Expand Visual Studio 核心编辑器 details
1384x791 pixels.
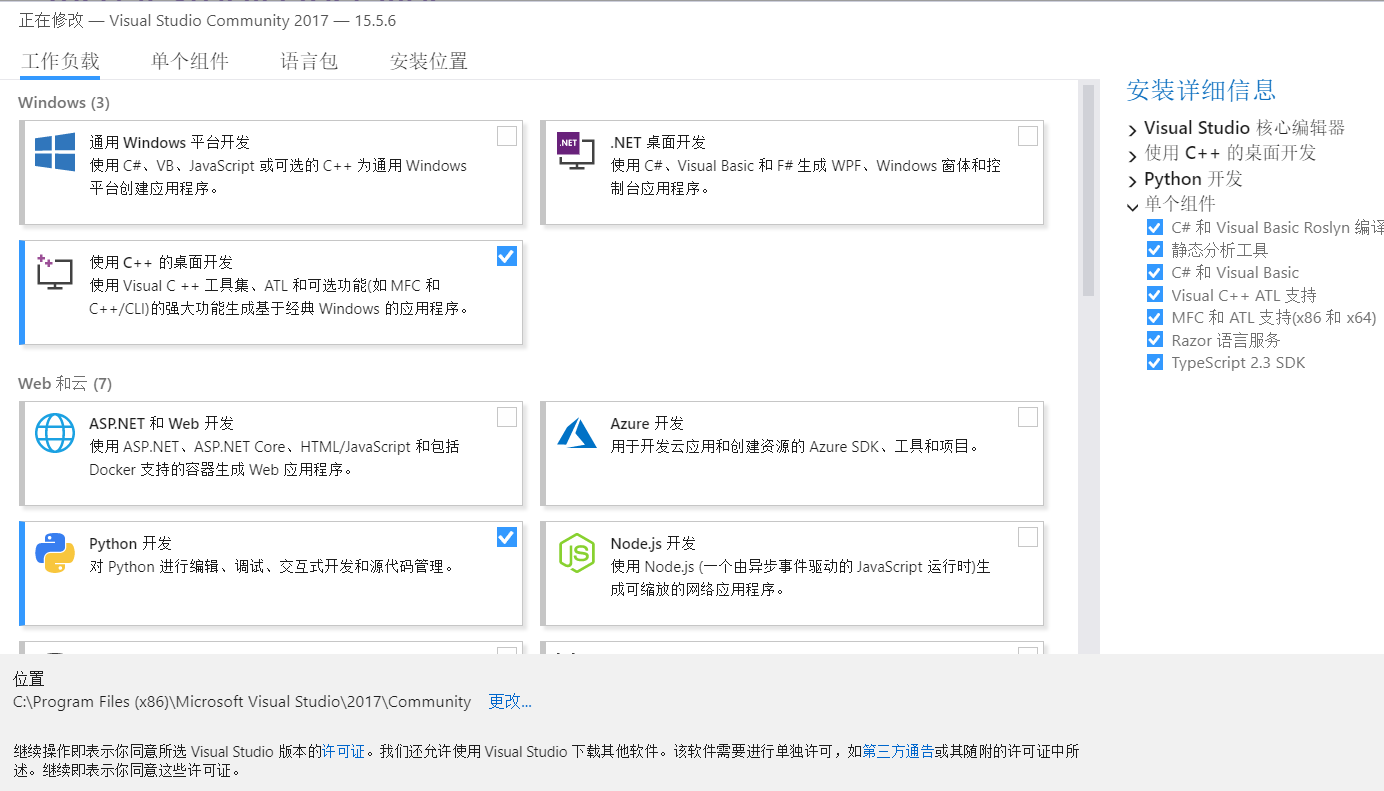pyautogui.click(x=1132, y=130)
